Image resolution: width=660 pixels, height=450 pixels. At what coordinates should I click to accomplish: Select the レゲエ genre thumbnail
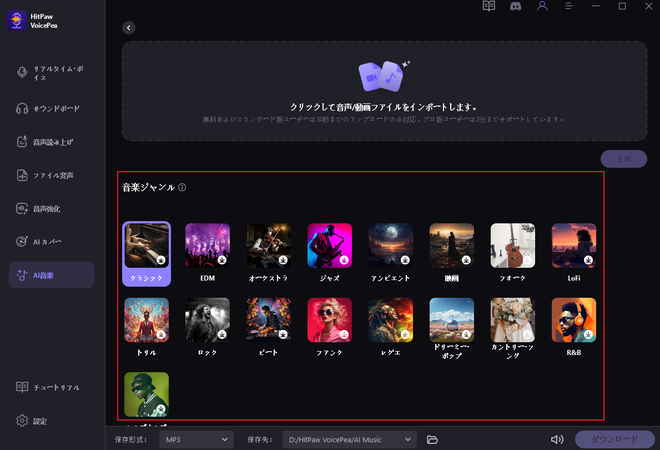tap(391, 320)
